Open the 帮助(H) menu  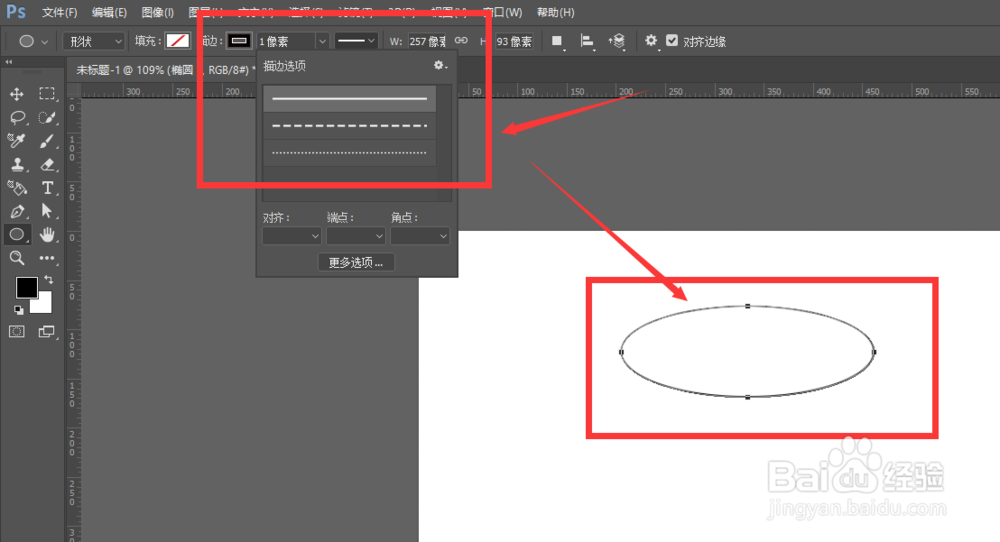(x=555, y=12)
